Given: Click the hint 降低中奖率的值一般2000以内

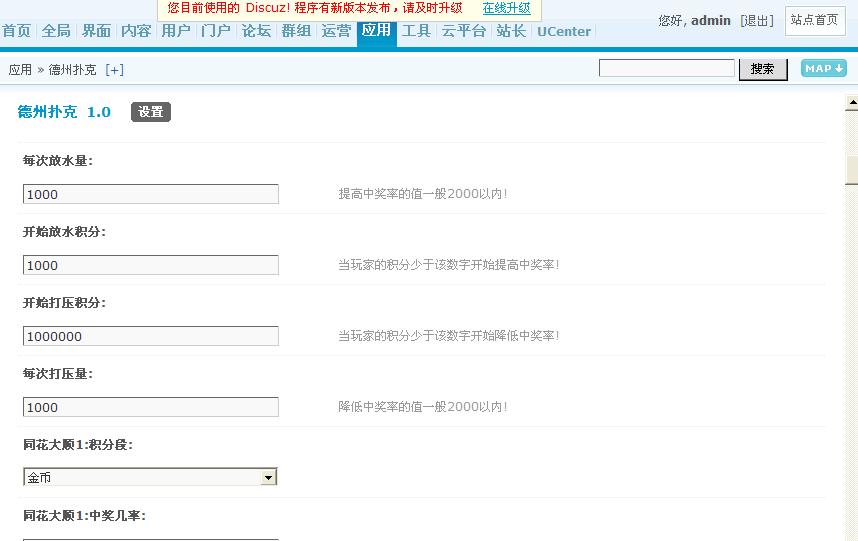Looking at the screenshot, I should (x=422, y=407).
